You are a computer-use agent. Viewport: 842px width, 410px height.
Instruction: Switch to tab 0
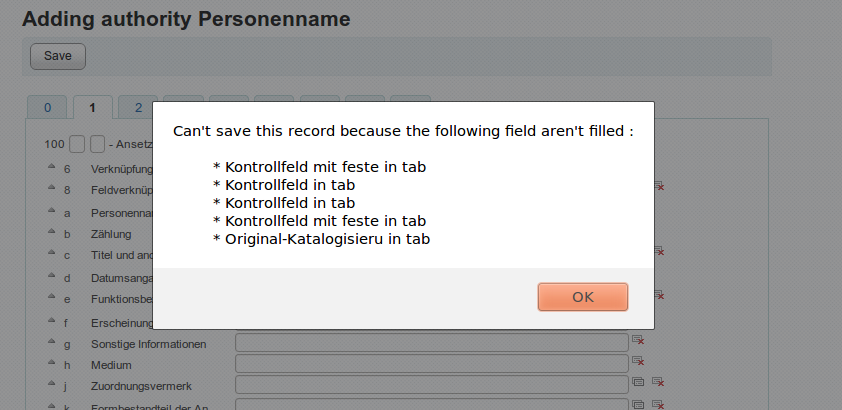coord(47,108)
